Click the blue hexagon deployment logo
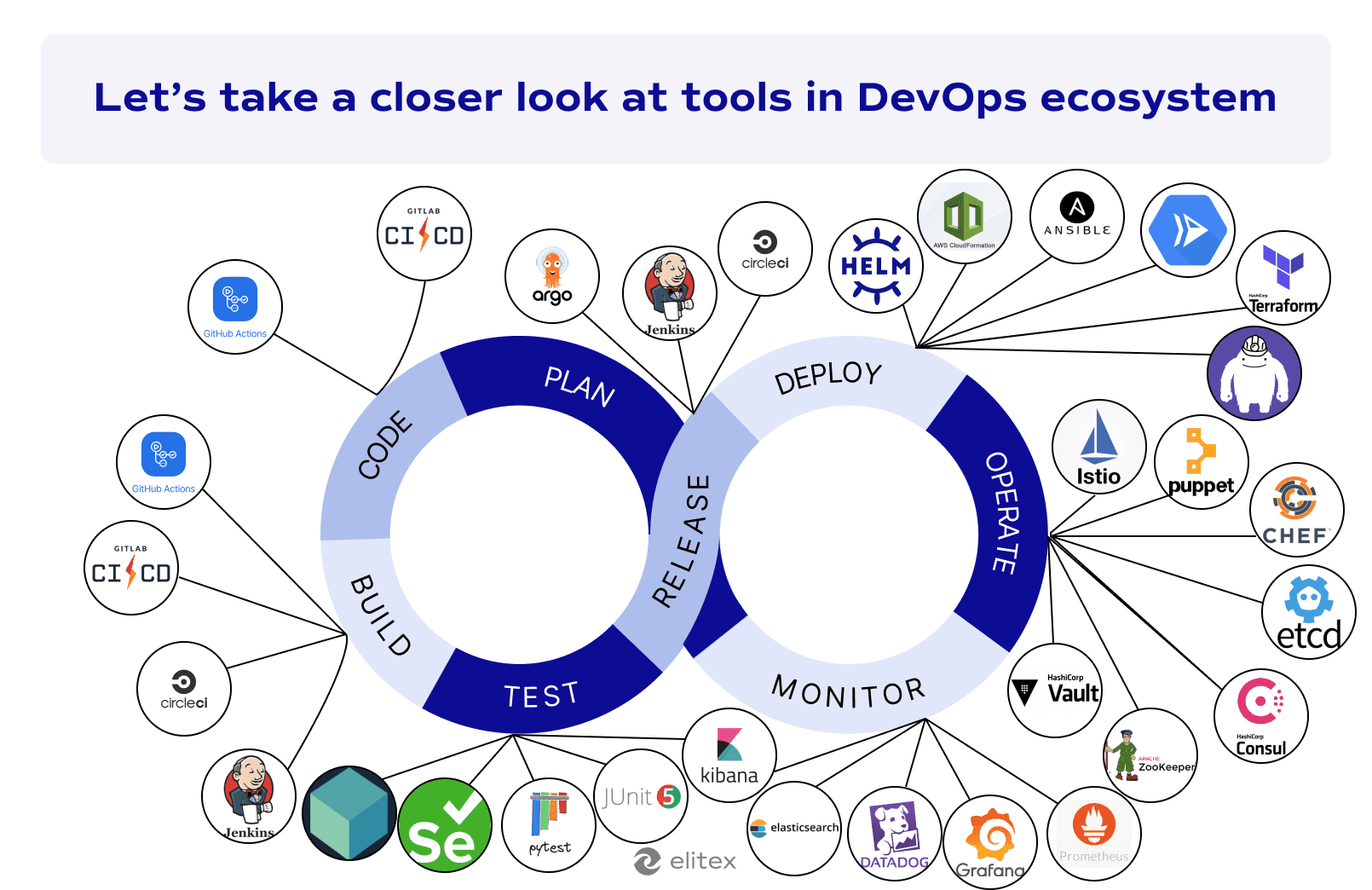Image resolution: width=1372 pixels, height=890 pixels. [x=1188, y=230]
